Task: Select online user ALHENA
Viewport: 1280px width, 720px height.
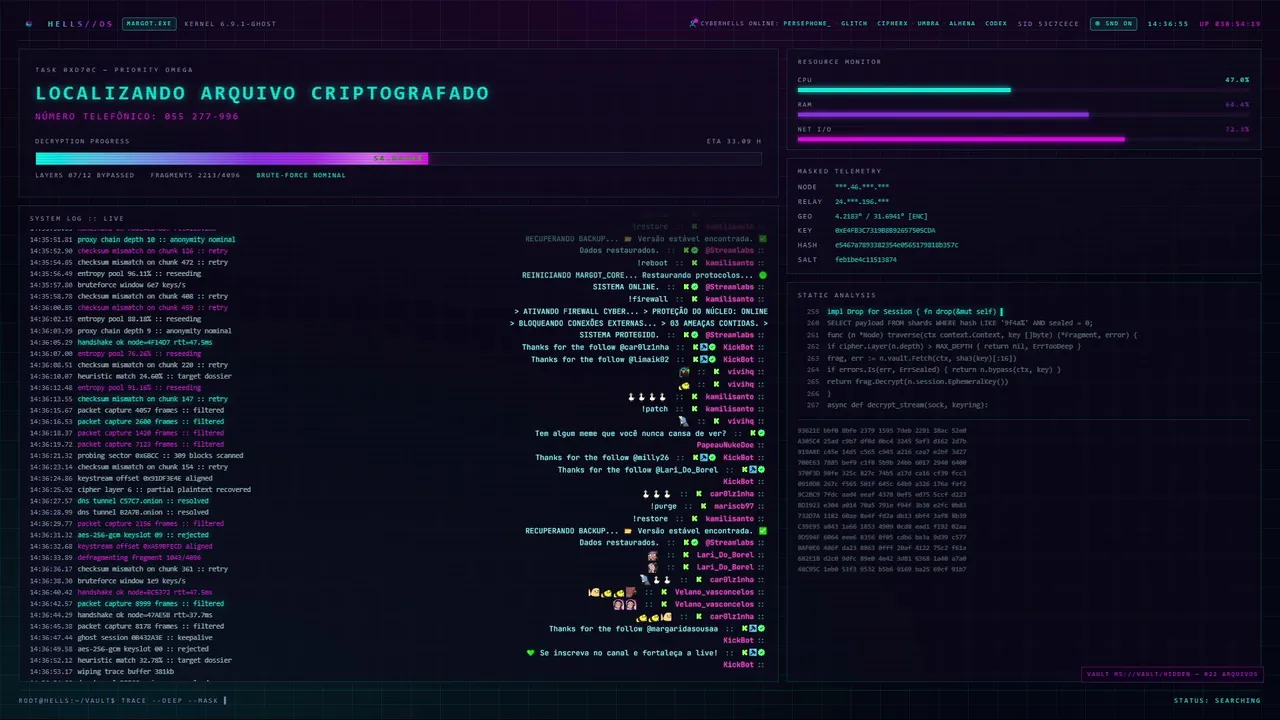Action: (962, 23)
